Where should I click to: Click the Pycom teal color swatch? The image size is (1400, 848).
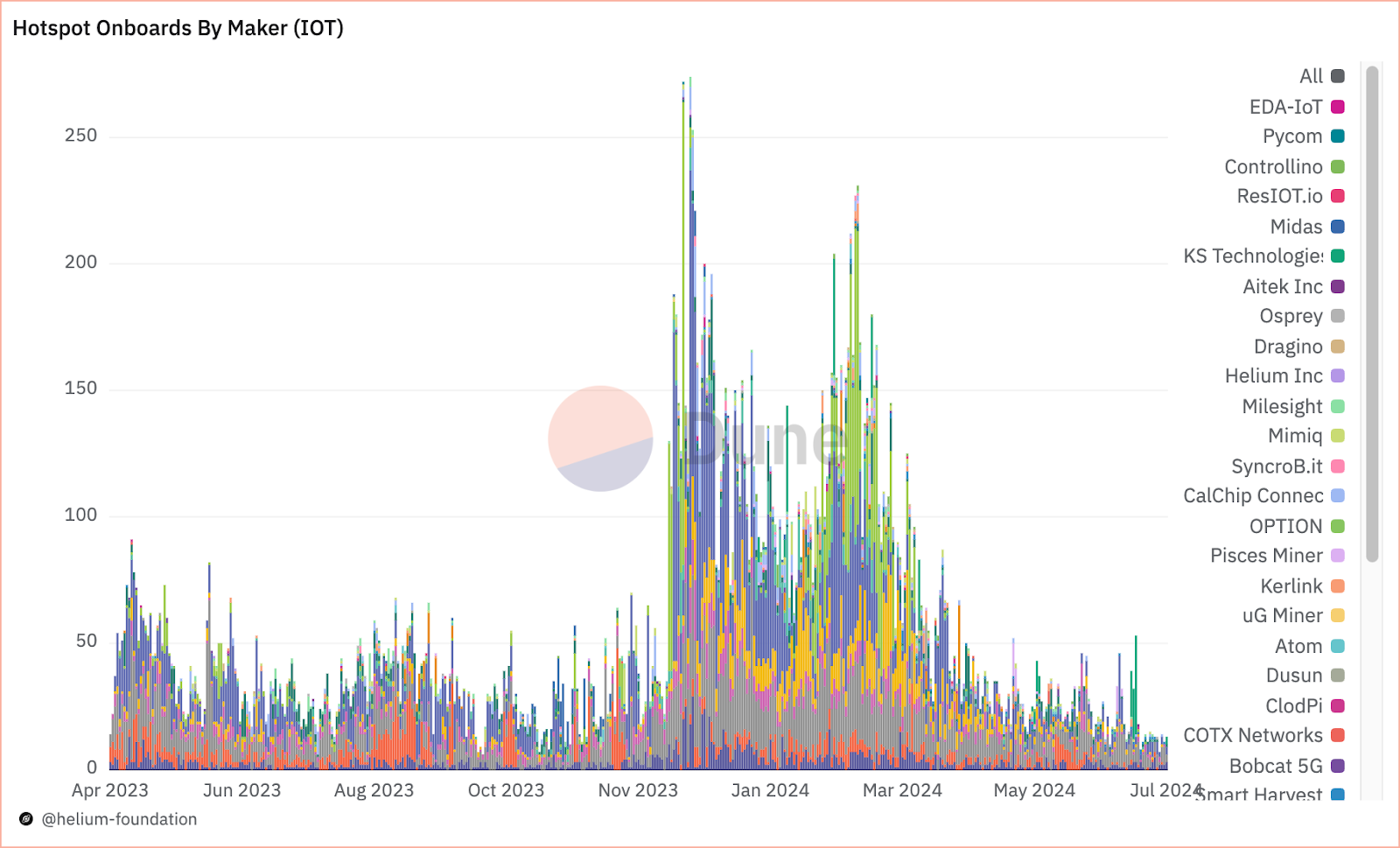coord(1337,137)
